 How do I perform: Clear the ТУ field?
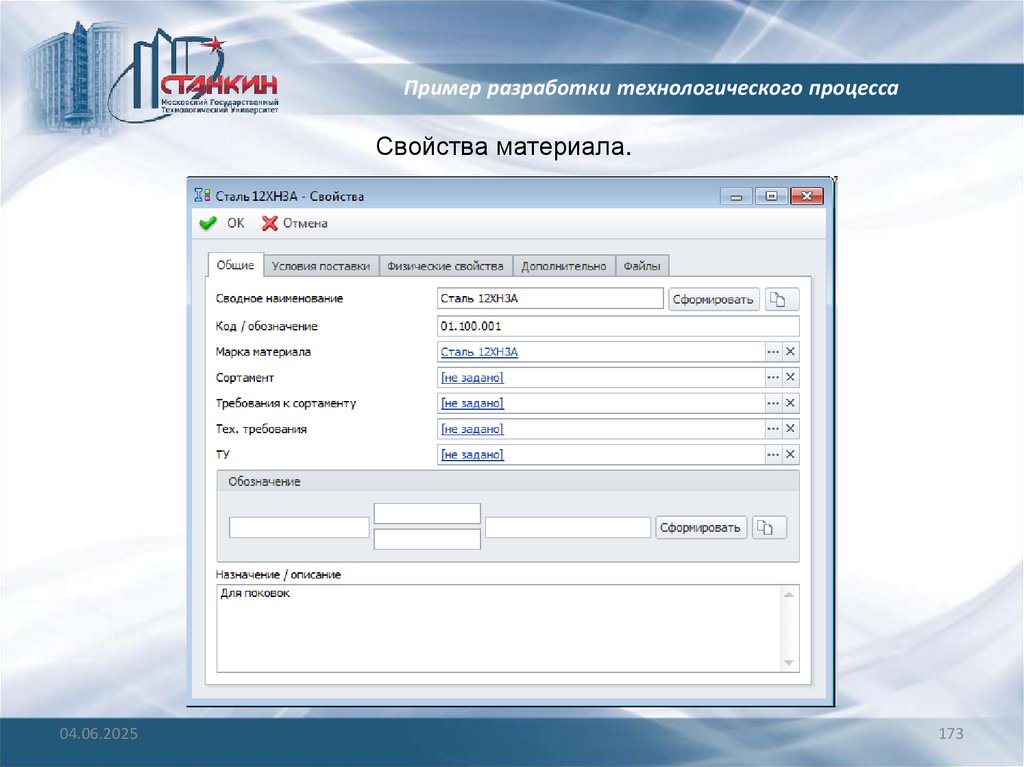[x=790, y=454]
